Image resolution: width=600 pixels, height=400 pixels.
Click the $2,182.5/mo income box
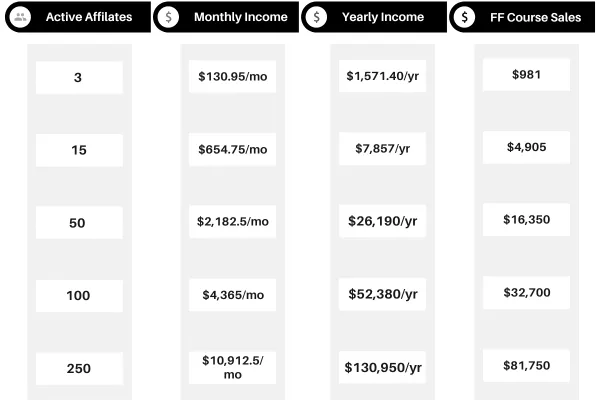(233, 221)
